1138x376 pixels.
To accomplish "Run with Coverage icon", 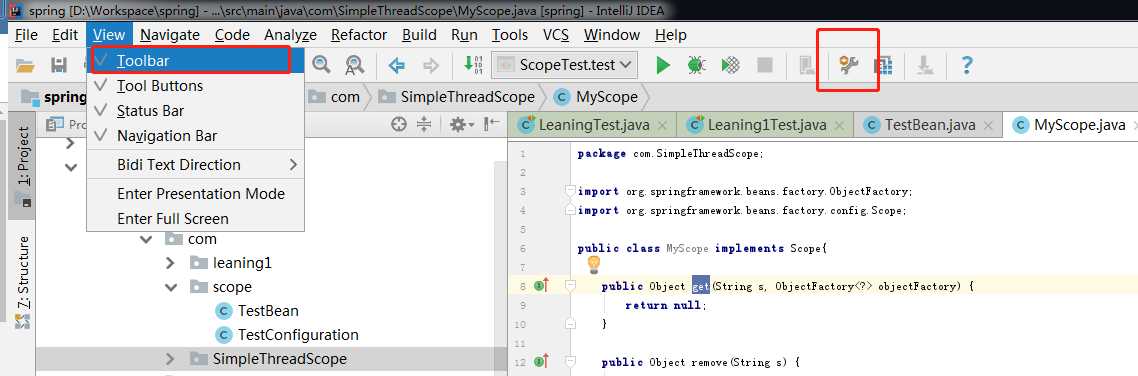I will pyautogui.click(x=730, y=65).
